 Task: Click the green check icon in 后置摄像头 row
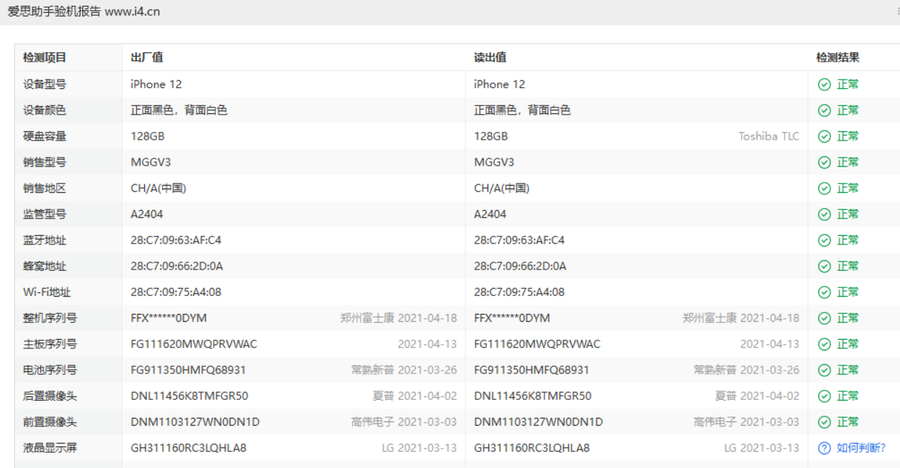pos(824,396)
